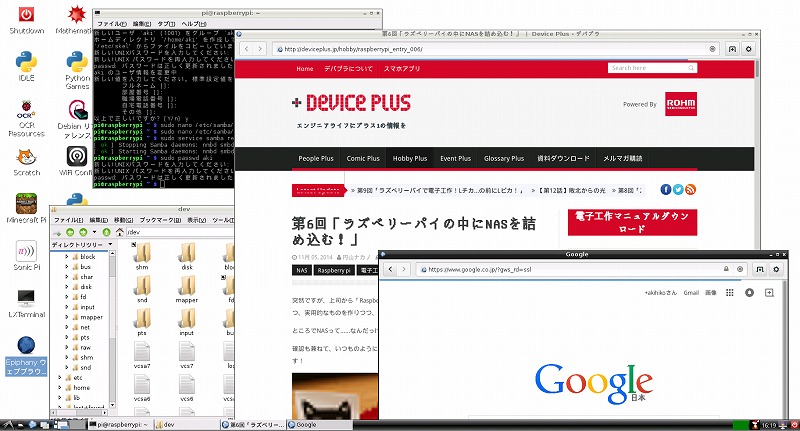The image size is (800, 431).
Task: Click the Search here field on Device Plus
Action: (x=652, y=68)
